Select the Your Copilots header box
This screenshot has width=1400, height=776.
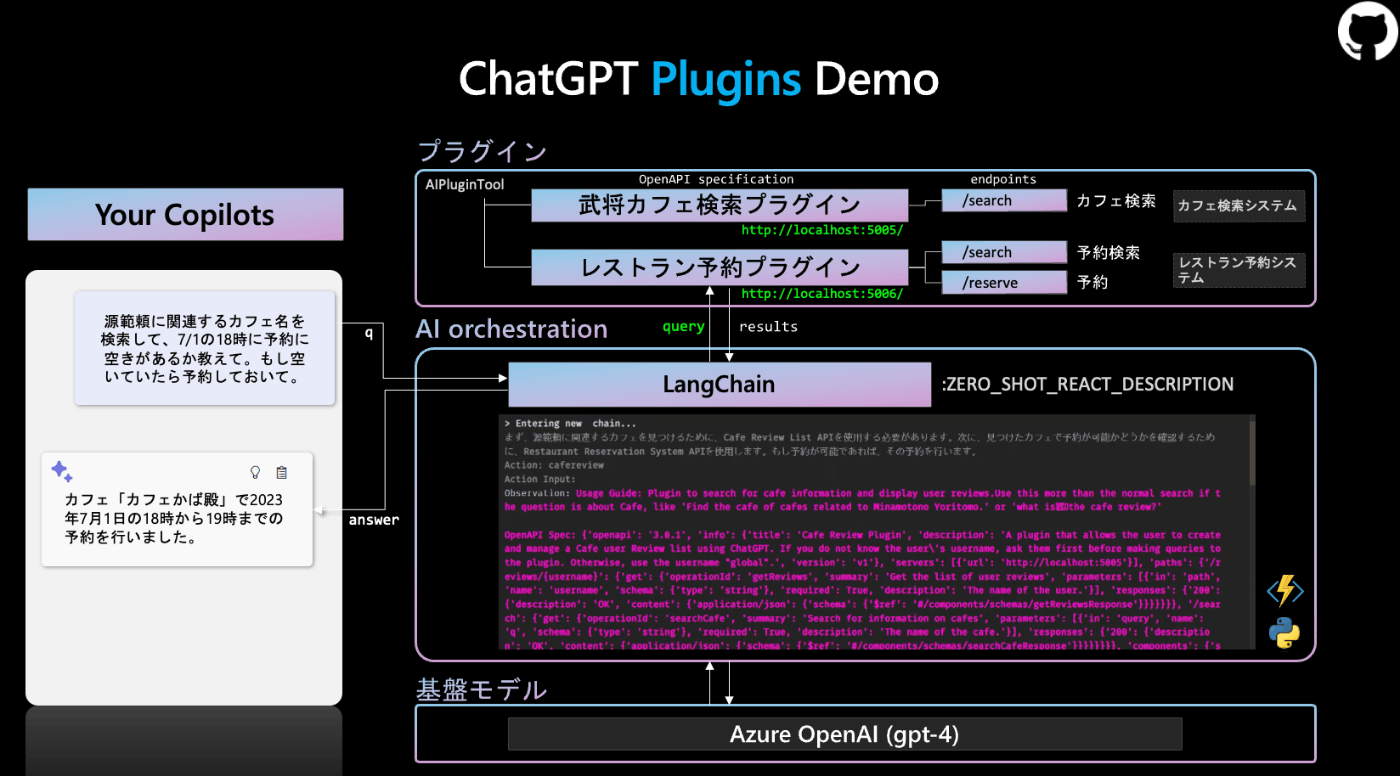pos(185,214)
